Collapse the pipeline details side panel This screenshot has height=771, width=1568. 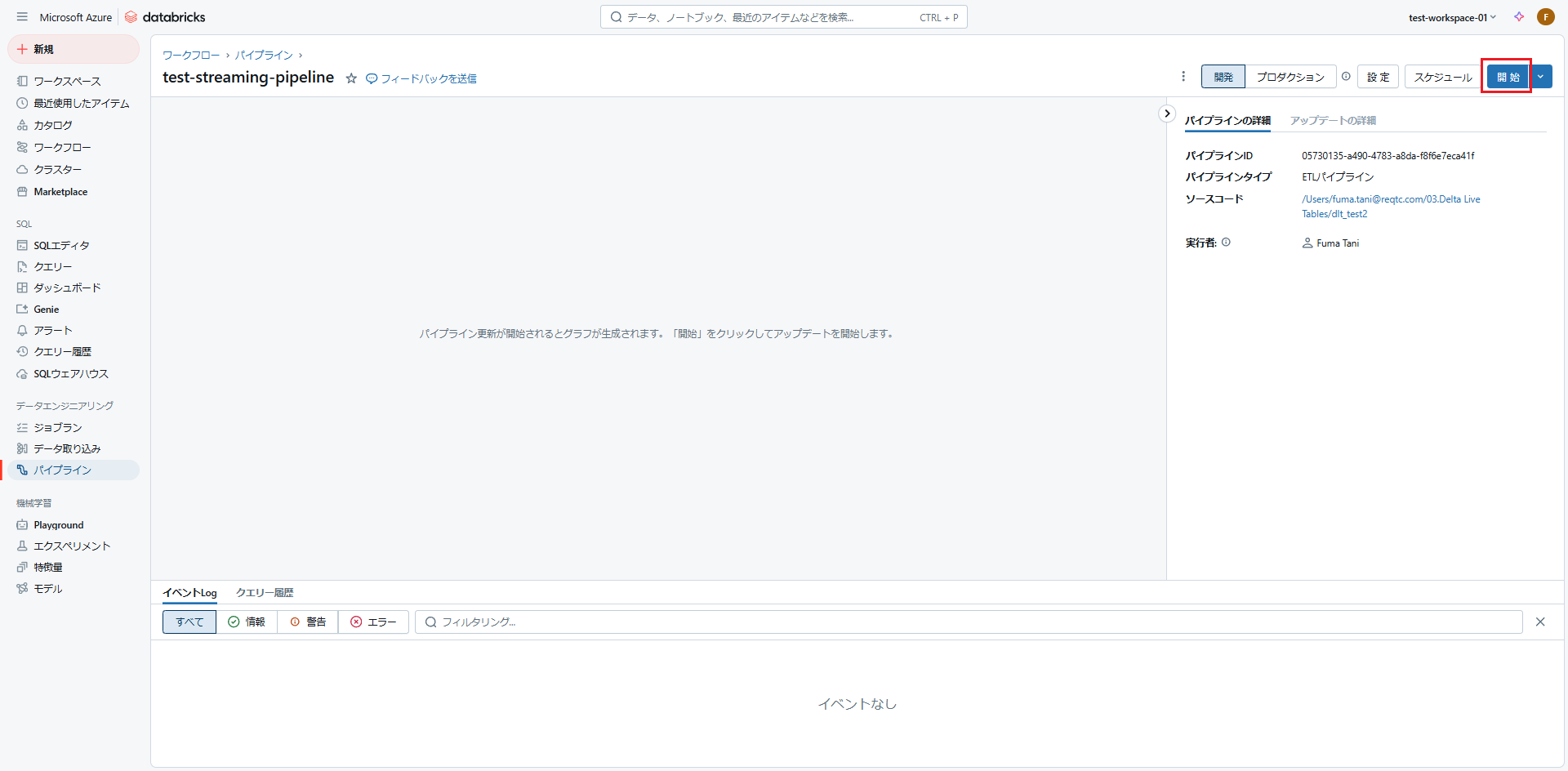(1167, 114)
